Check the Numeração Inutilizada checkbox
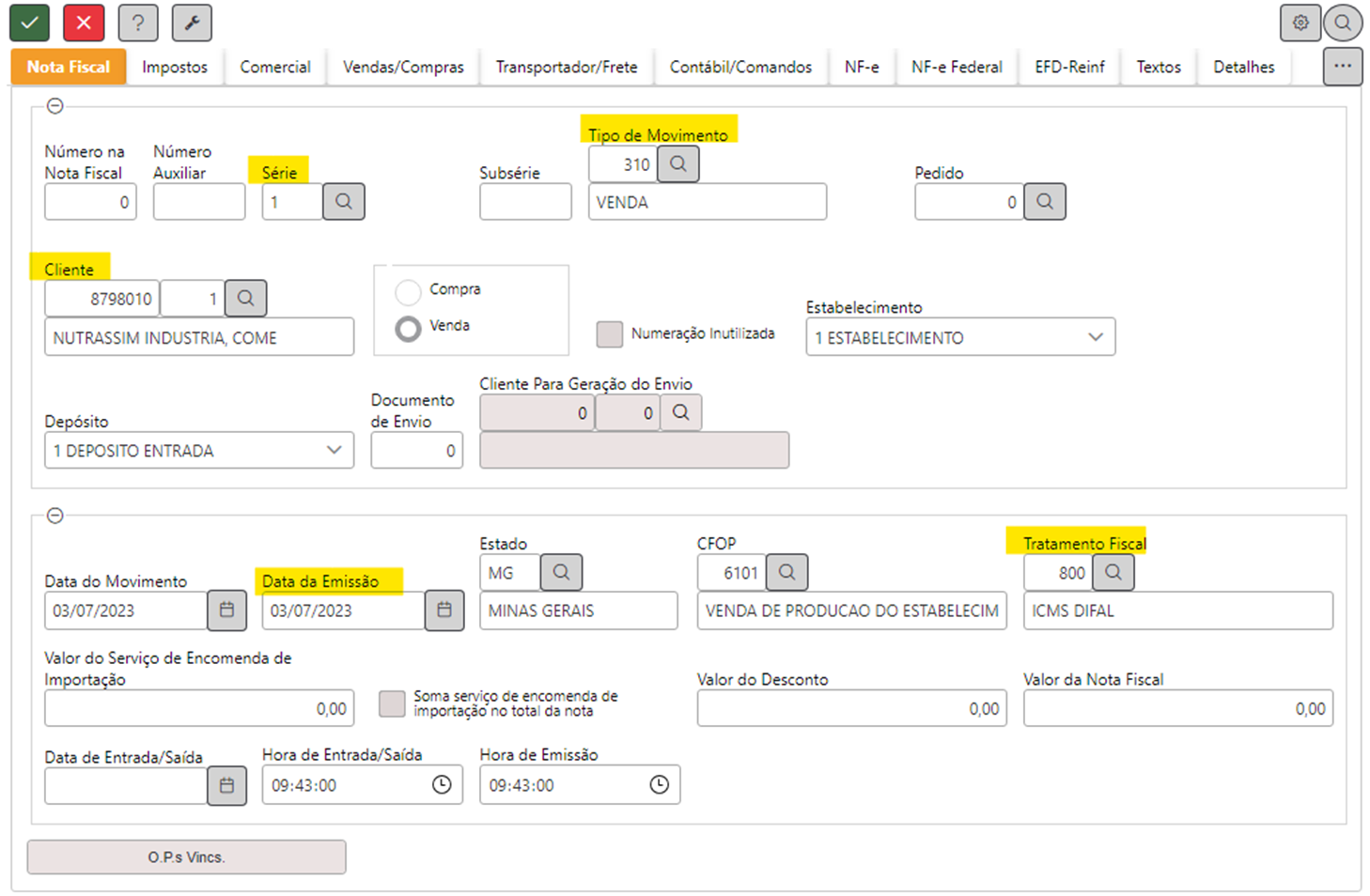 click(x=610, y=334)
